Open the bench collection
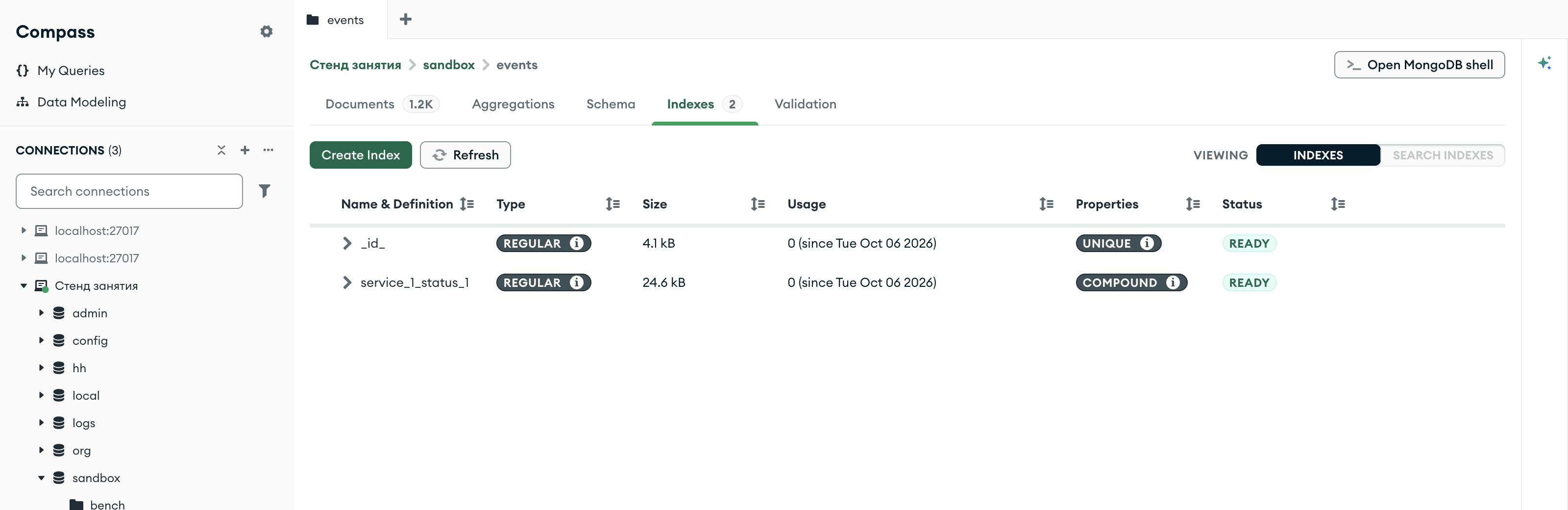 107,504
